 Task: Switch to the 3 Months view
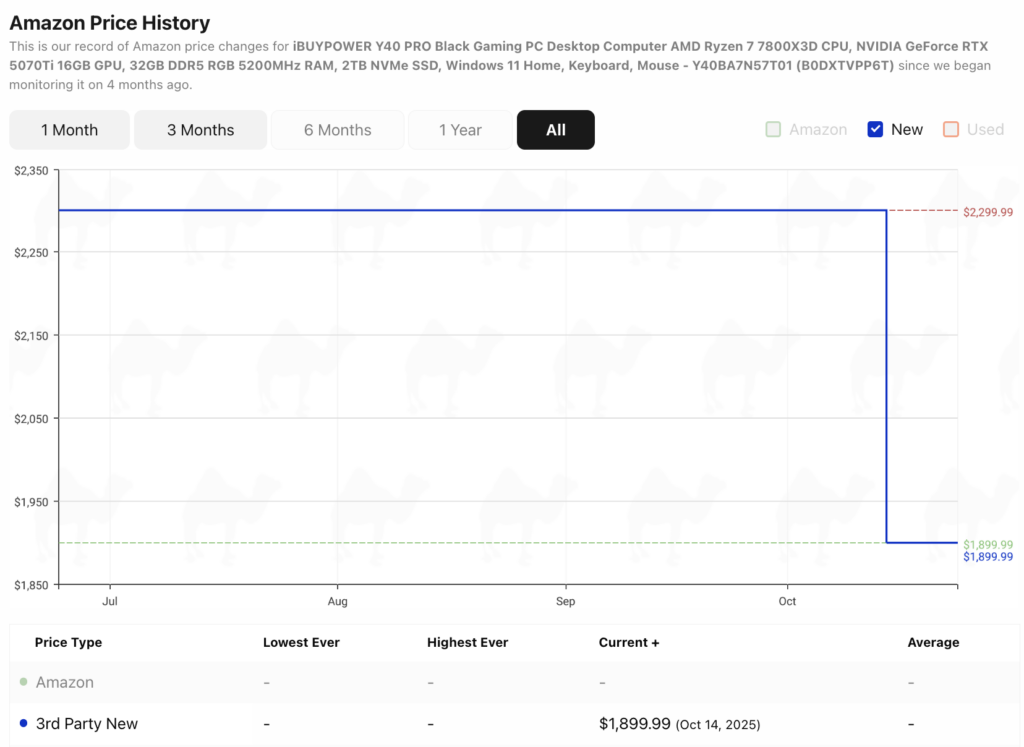pos(200,130)
